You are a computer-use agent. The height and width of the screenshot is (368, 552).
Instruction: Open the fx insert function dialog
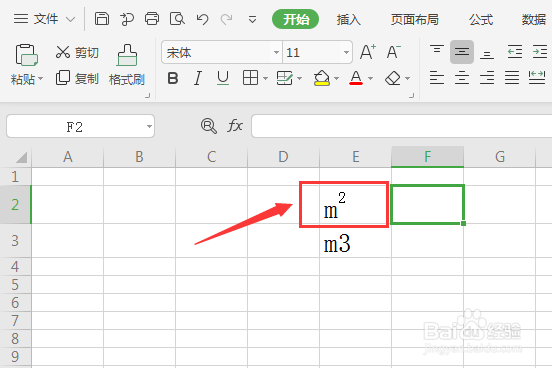[x=235, y=126]
